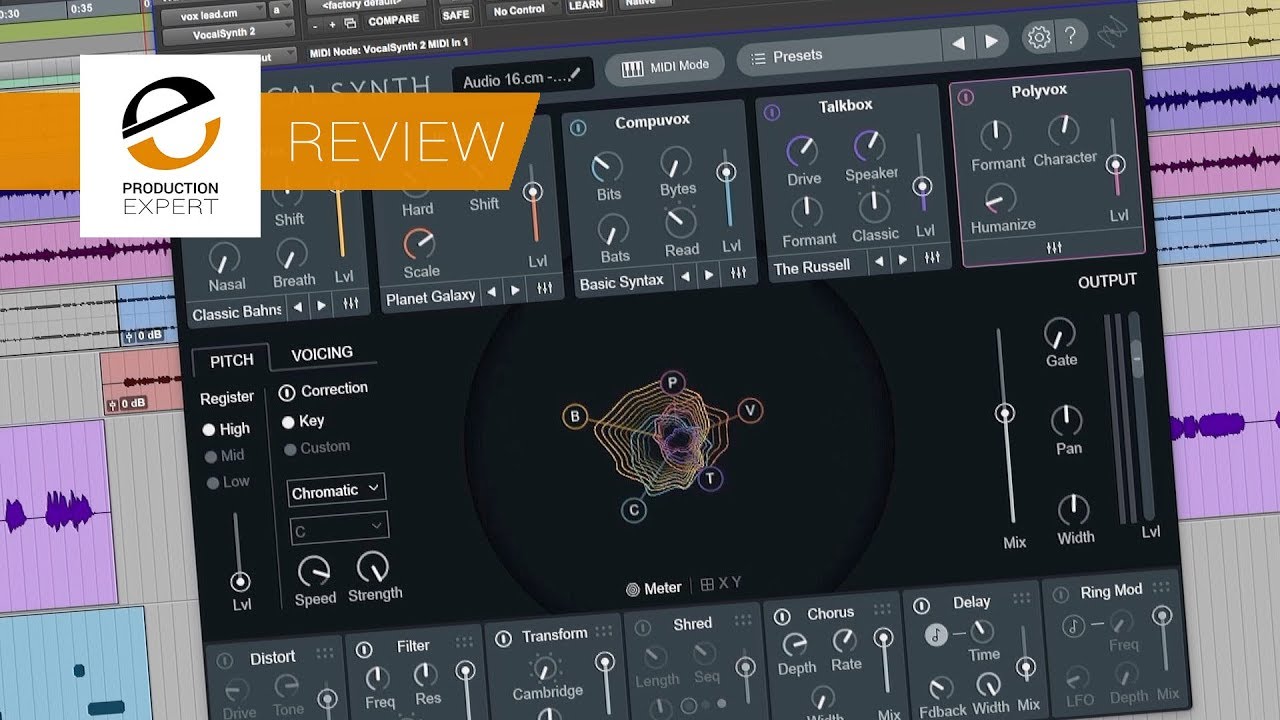
Task: Toggle the Transform effect power
Action: (503, 638)
